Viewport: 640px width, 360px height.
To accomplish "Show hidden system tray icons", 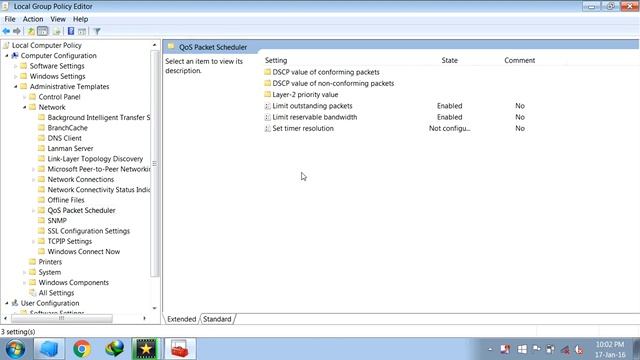I will pos(490,349).
